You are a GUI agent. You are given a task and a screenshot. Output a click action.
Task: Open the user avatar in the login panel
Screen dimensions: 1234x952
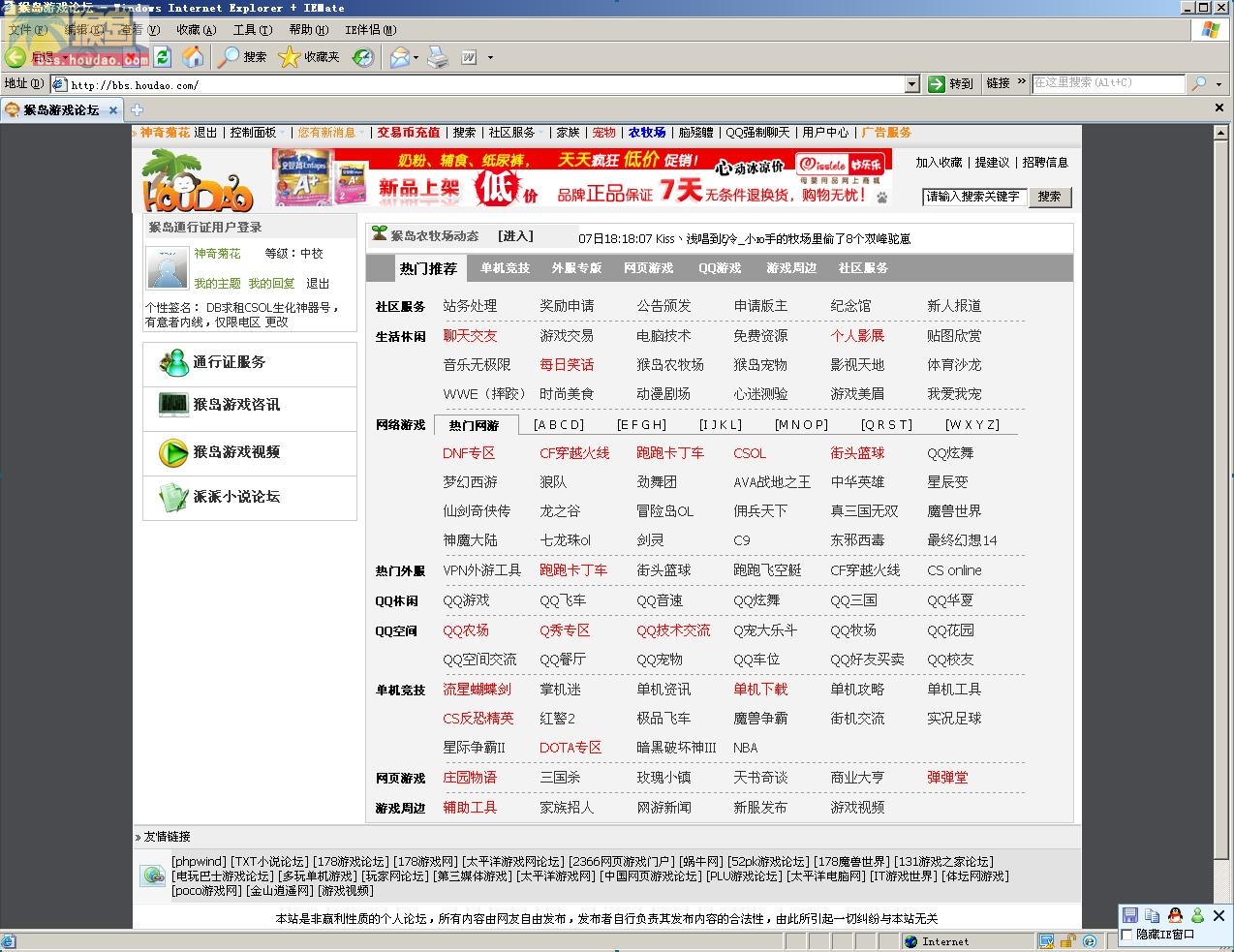click(167, 268)
